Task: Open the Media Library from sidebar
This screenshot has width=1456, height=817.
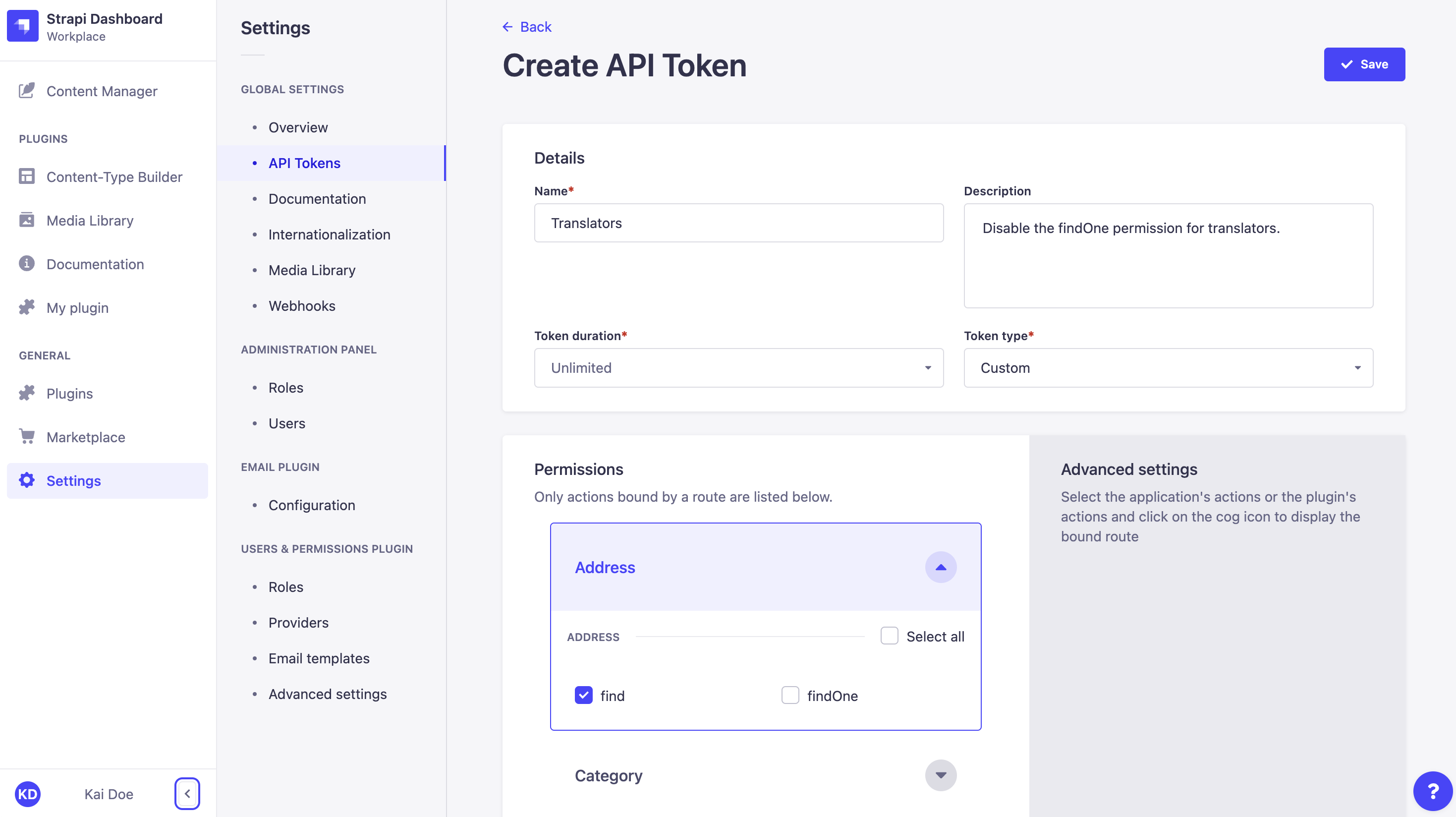Action: [89, 220]
